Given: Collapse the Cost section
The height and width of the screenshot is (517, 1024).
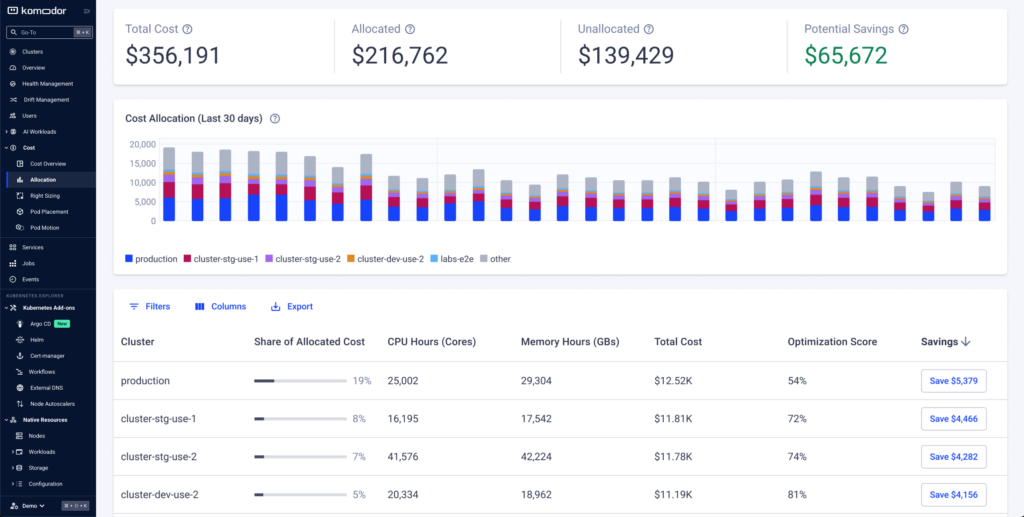Looking at the screenshot, I should [6, 148].
